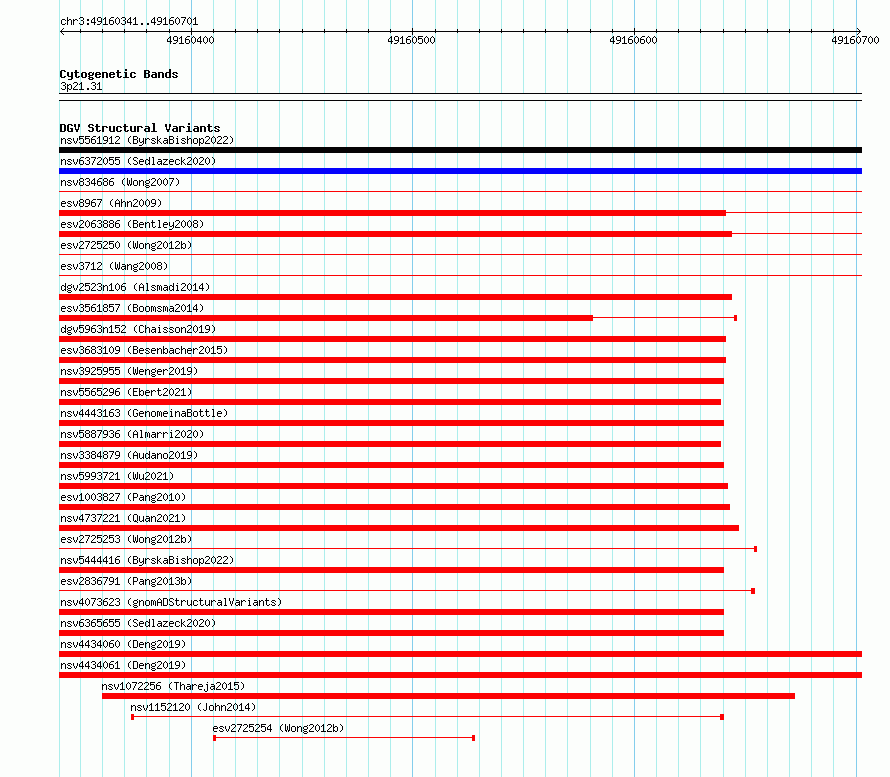The image size is (890, 777).
Task: Click the chr3:49160341..49160701 coordinates label
Action: (129, 21)
